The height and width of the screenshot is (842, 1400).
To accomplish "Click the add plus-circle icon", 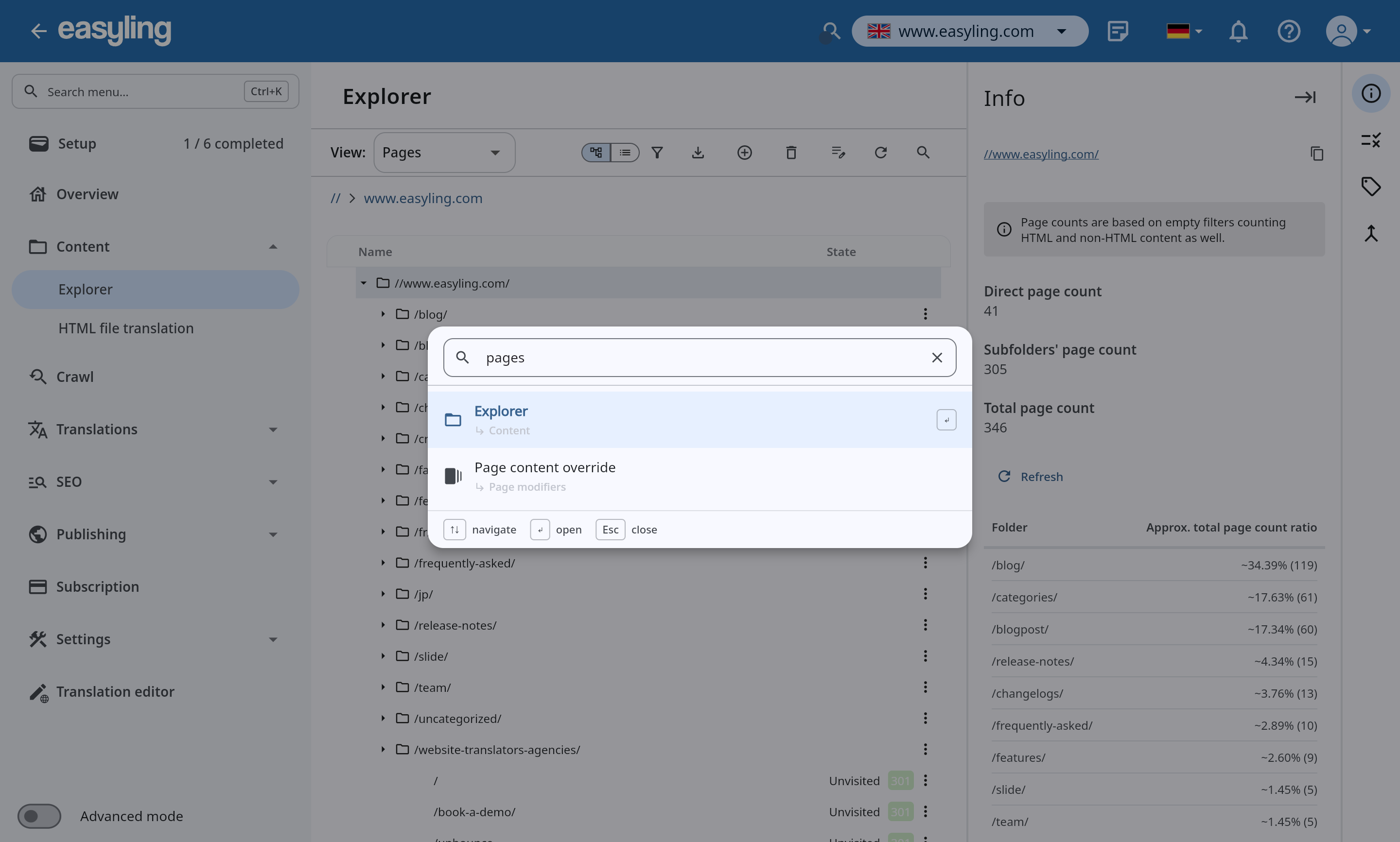I will (x=745, y=153).
